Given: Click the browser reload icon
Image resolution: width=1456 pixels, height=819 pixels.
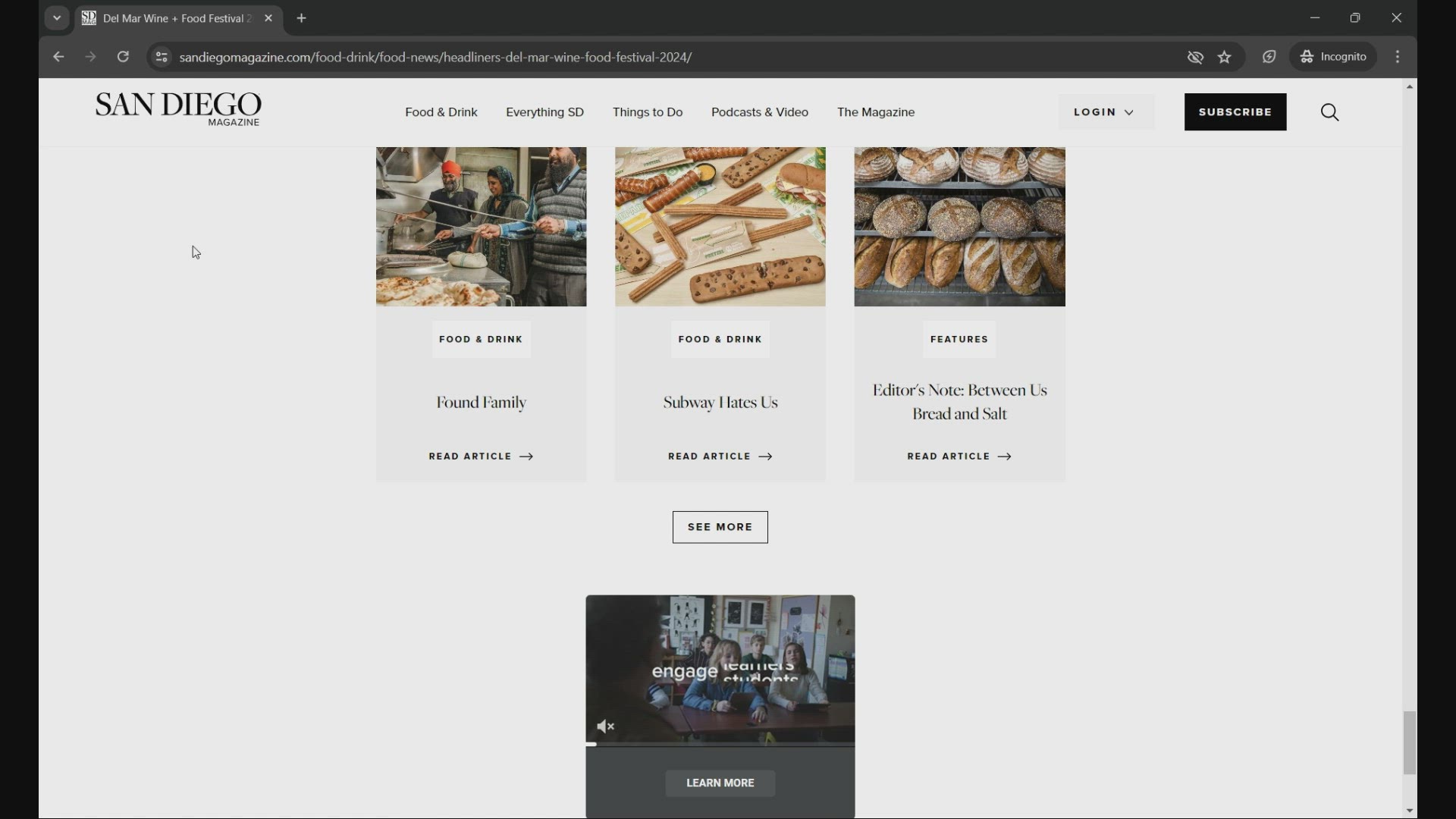Looking at the screenshot, I should click(x=123, y=57).
